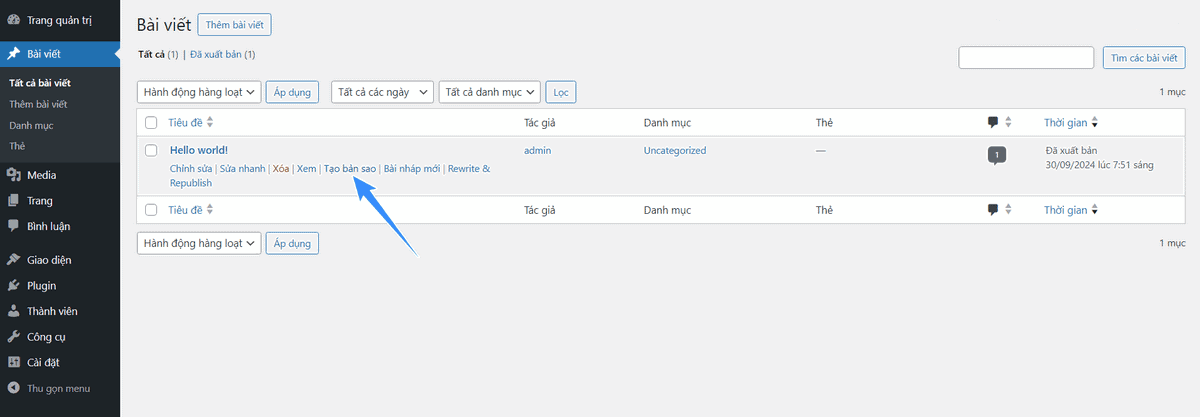Open Bình luận comments icon

pos(13,226)
